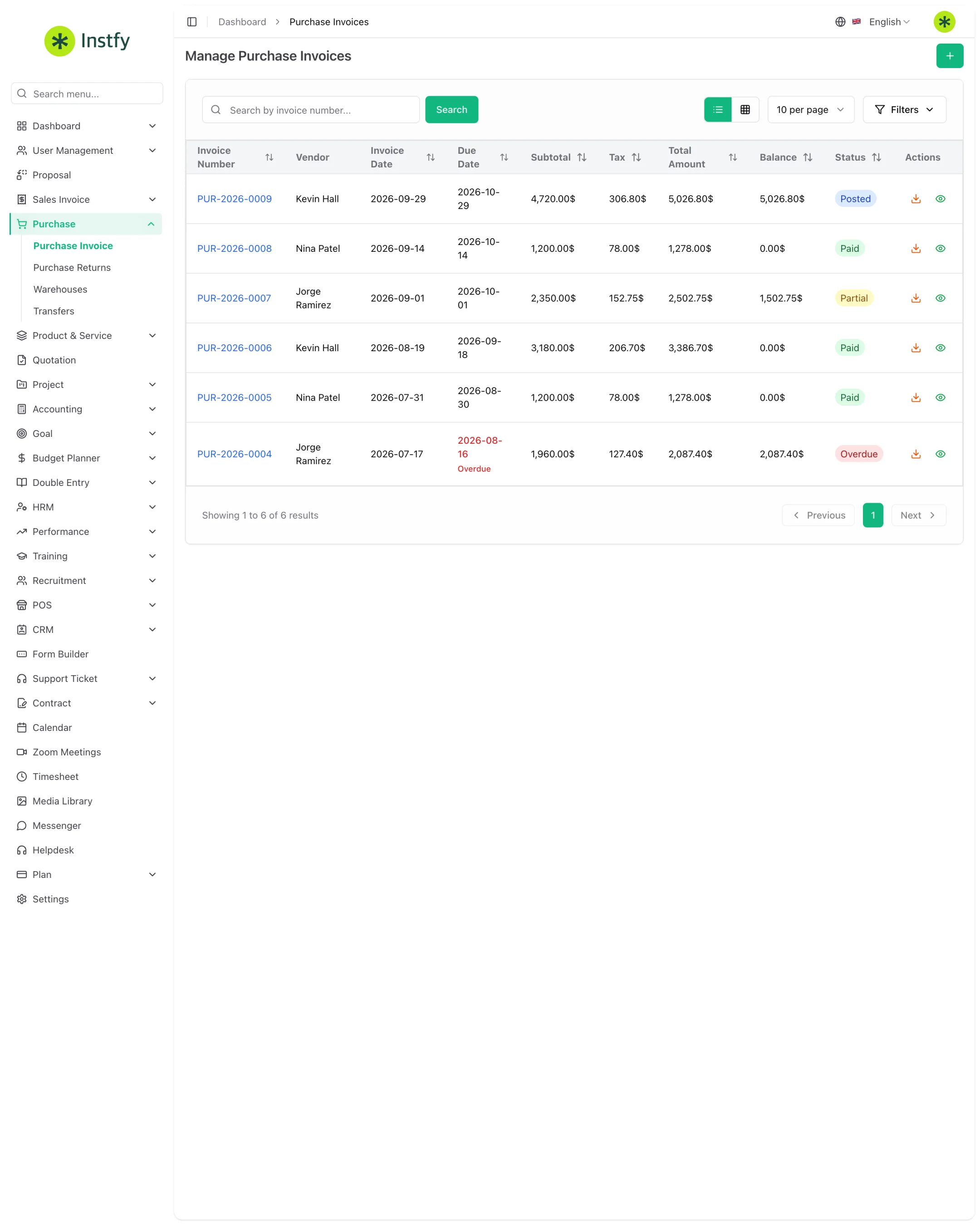Download invoice PUR-2026-0007
The image size is (980, 1225).
click(915, 298)
